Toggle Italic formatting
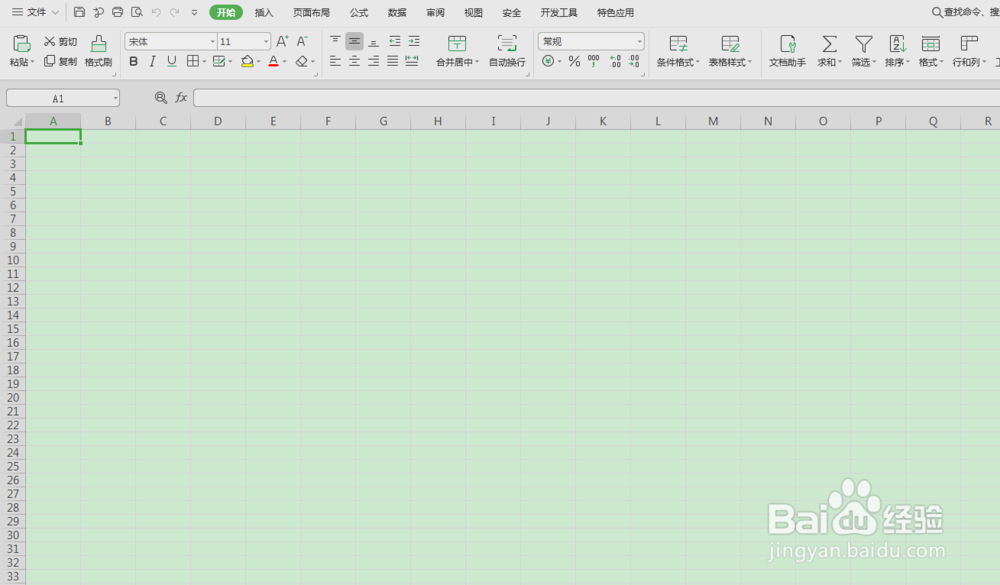The image size is (1000, 585). (x=152, y=61)
